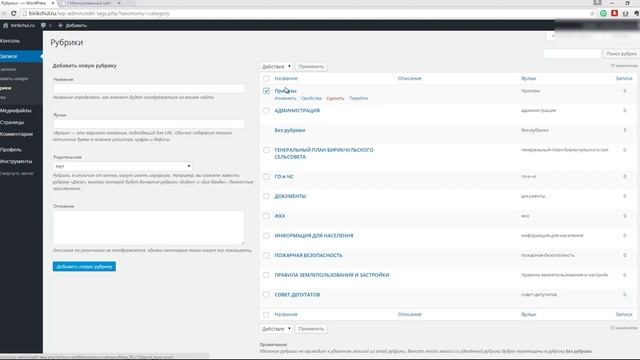Click Изменить link under Приказы
Image resolution: width=640 pixels, height=360 pixels.
(285, 98)
